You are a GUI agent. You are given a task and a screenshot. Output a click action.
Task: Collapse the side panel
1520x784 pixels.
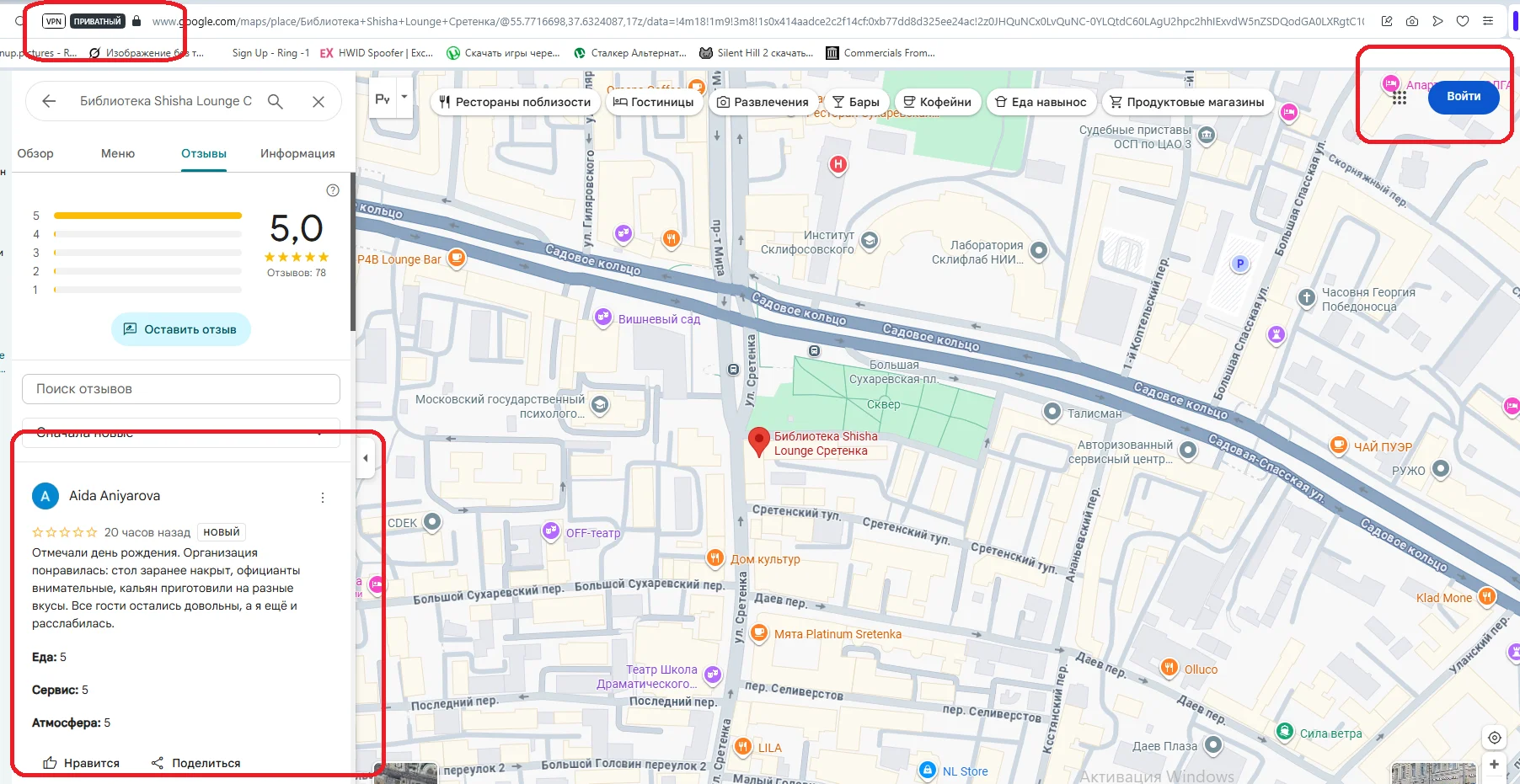coord(366,458)
